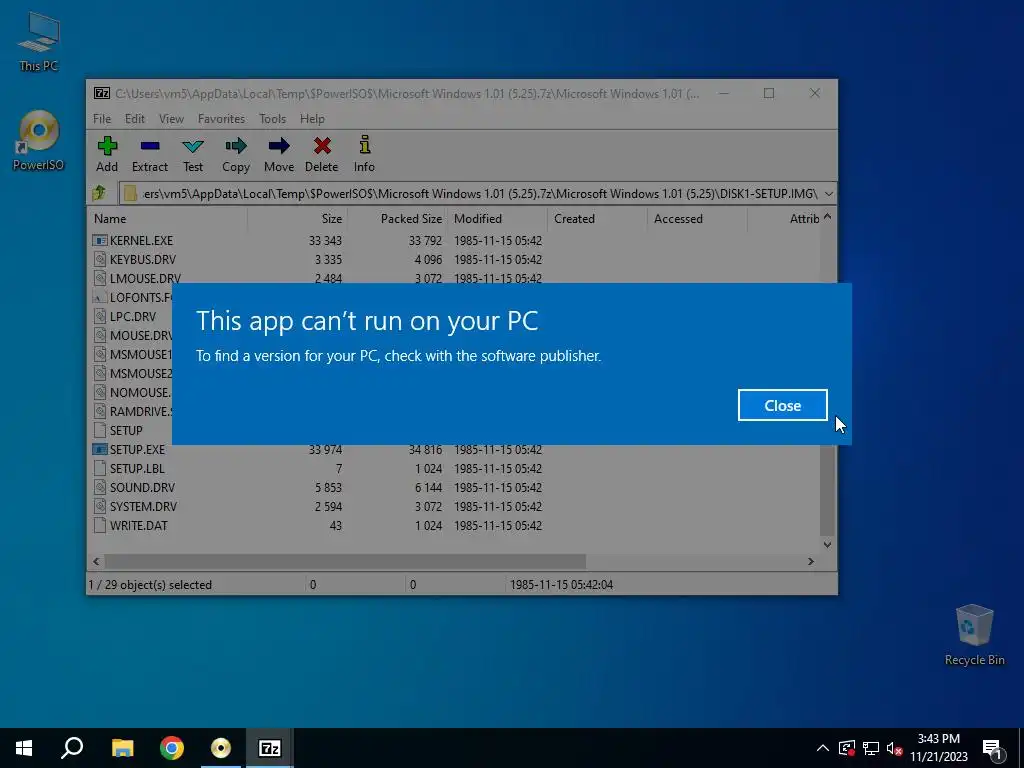1024x768 pixels.
Task: Click the WRITE.DAT file icon
Action: point(99,525)
